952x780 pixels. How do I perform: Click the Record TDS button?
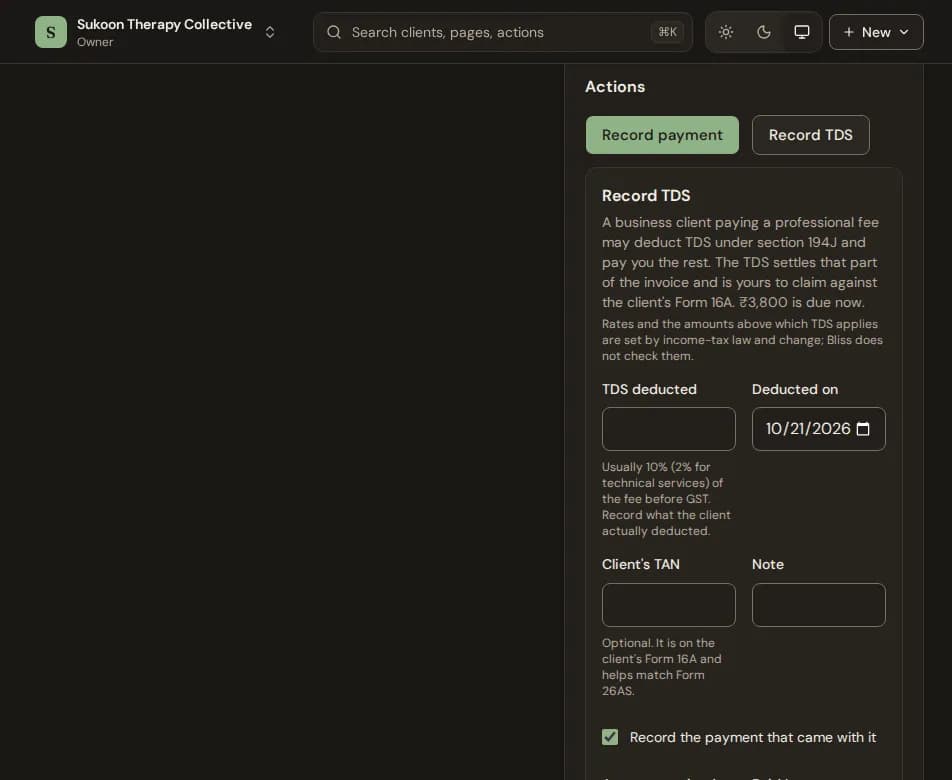tap(811, 135)
